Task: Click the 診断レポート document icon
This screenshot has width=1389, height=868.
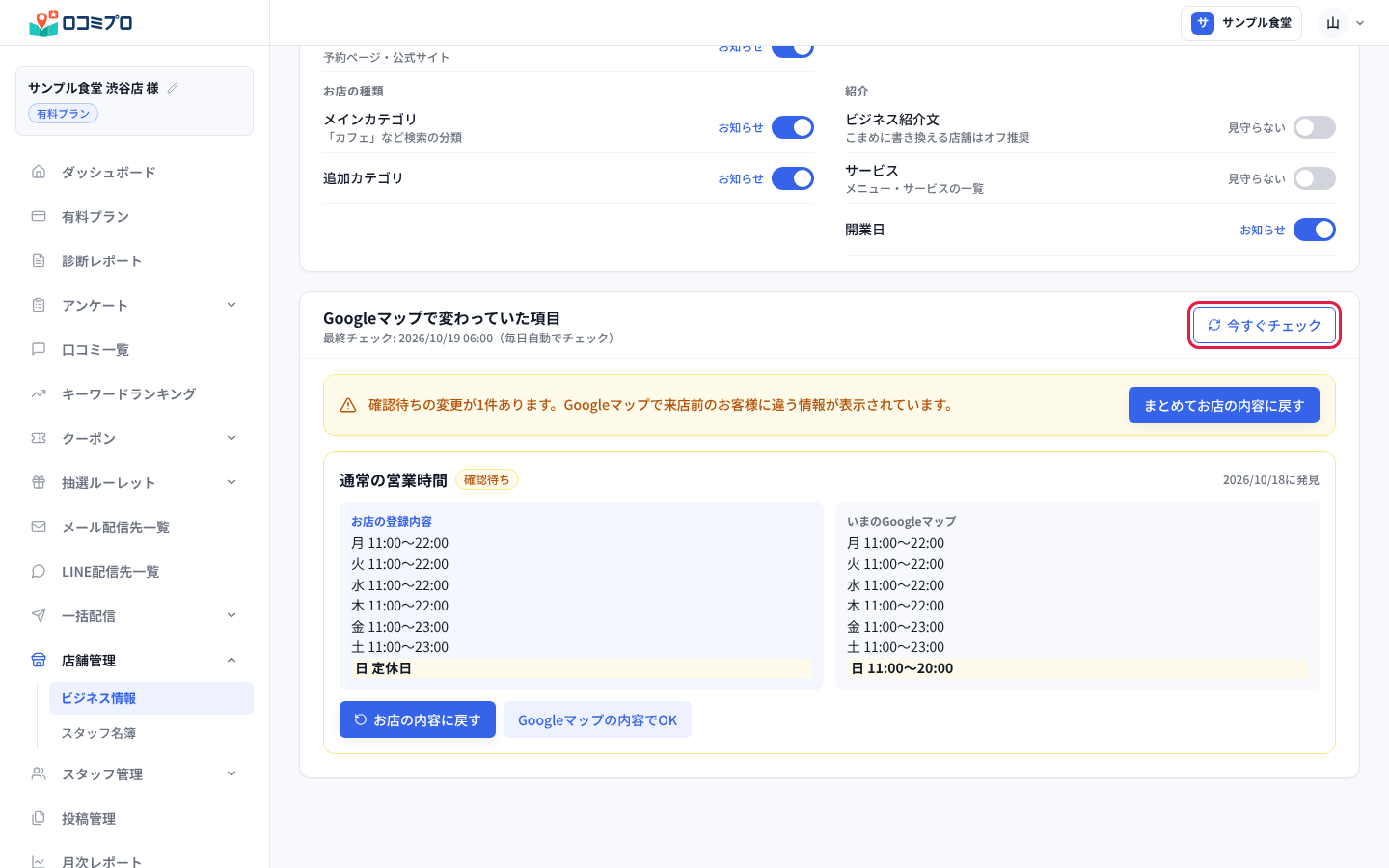Action: pos(39,260)
